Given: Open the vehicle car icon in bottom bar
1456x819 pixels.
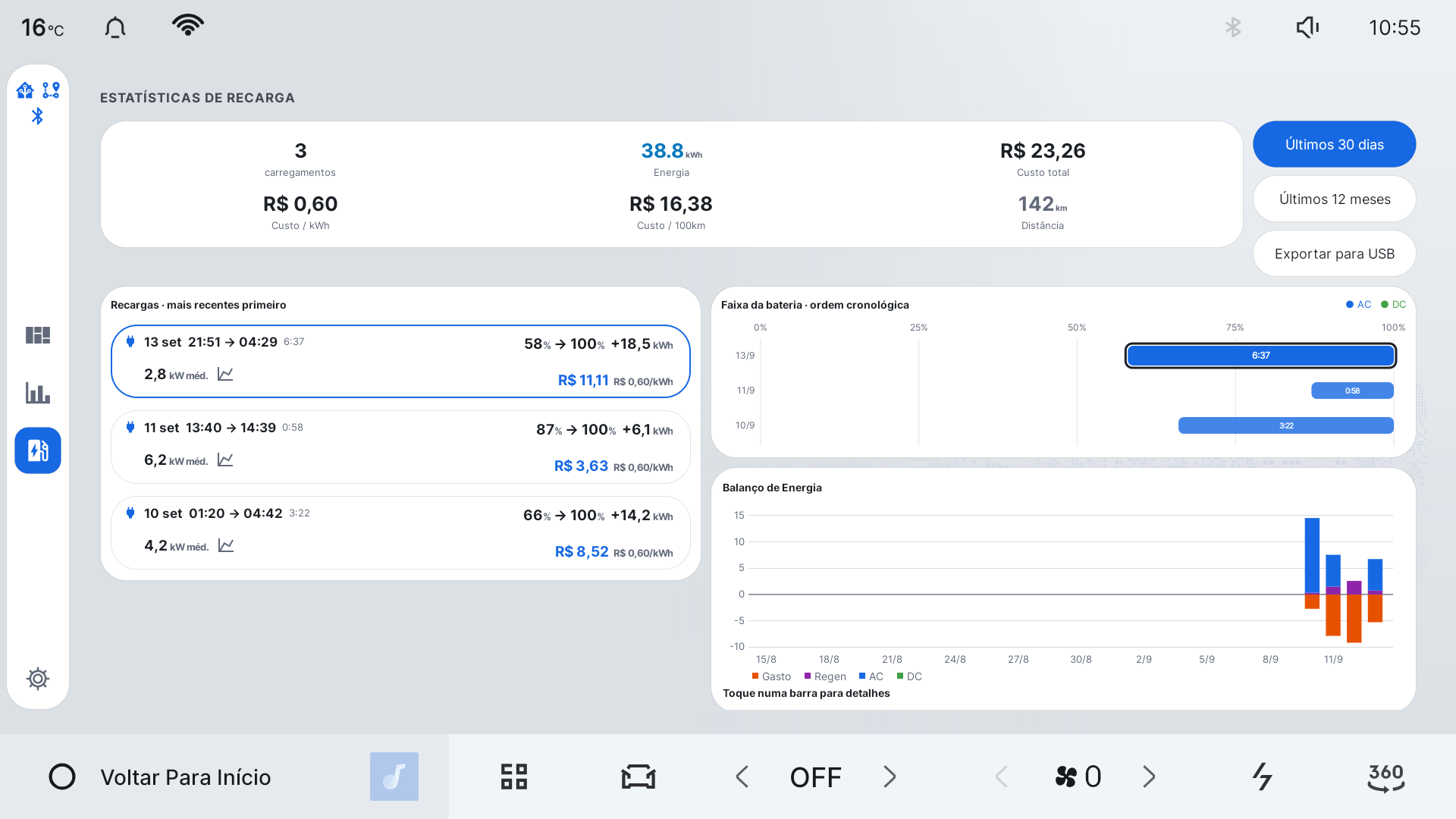Looking at the screenshot, I should 639,777.
